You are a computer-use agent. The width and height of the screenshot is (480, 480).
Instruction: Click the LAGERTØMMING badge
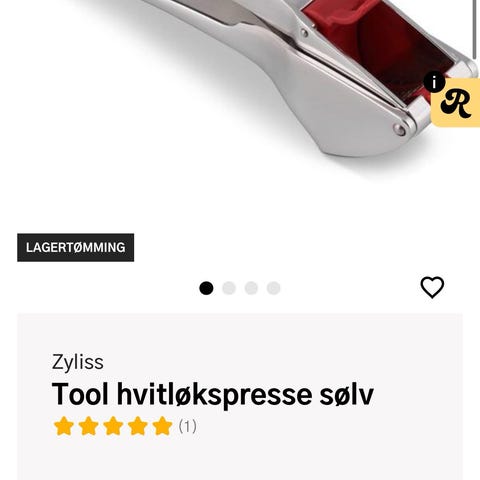[76, 247]
